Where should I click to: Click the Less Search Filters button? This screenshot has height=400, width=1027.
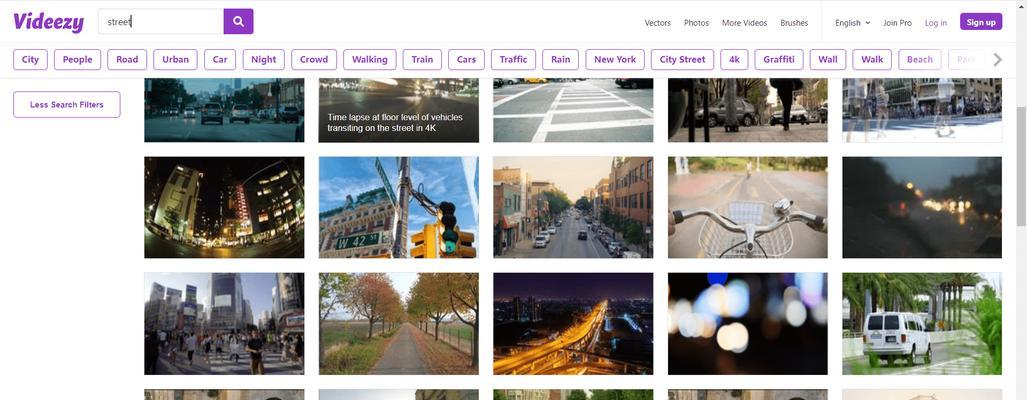(67, 105)
